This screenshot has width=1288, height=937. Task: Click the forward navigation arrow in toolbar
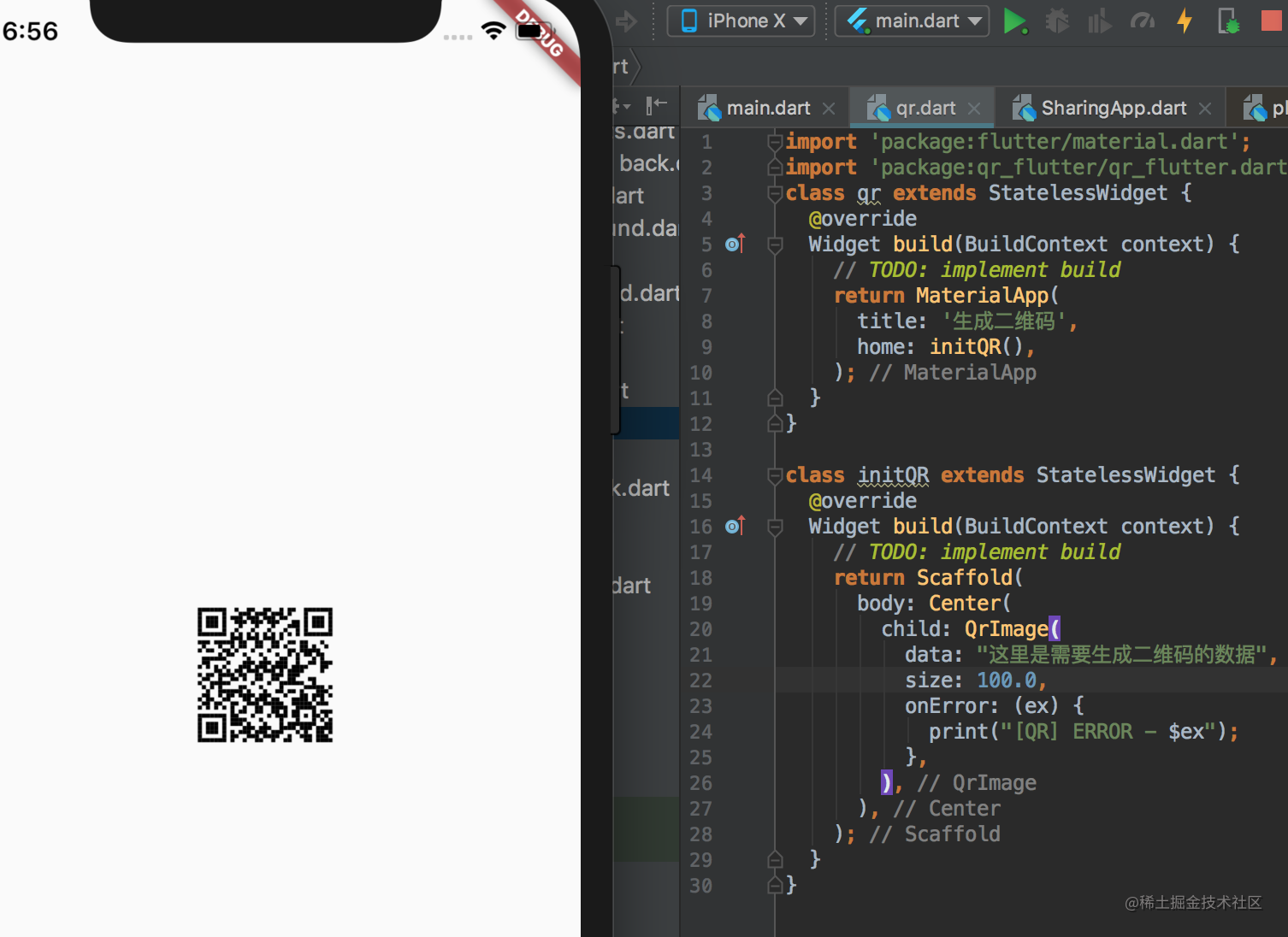point(626,21)
